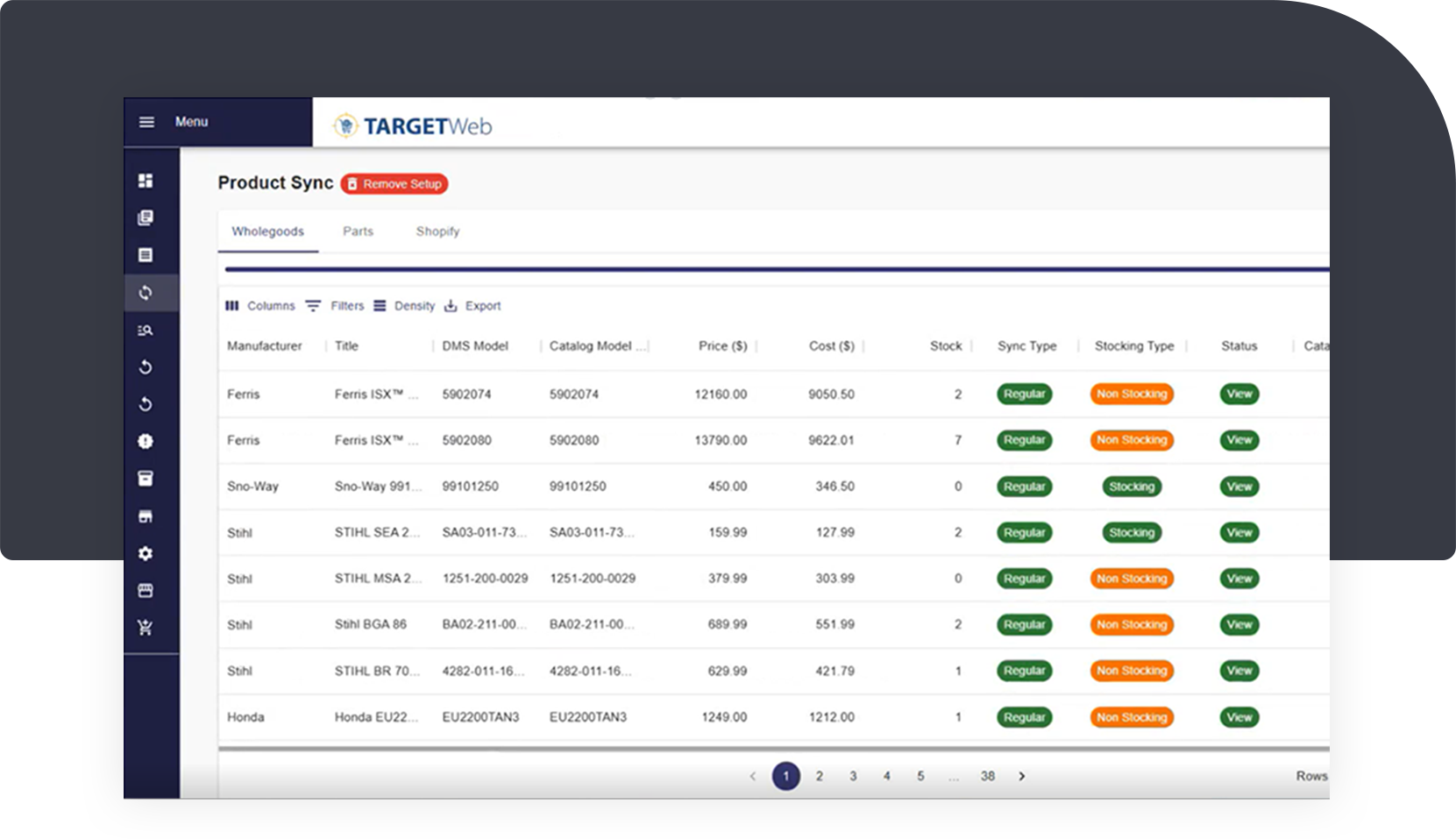
Task: Open the Density options
Action: tap(404, 306)
